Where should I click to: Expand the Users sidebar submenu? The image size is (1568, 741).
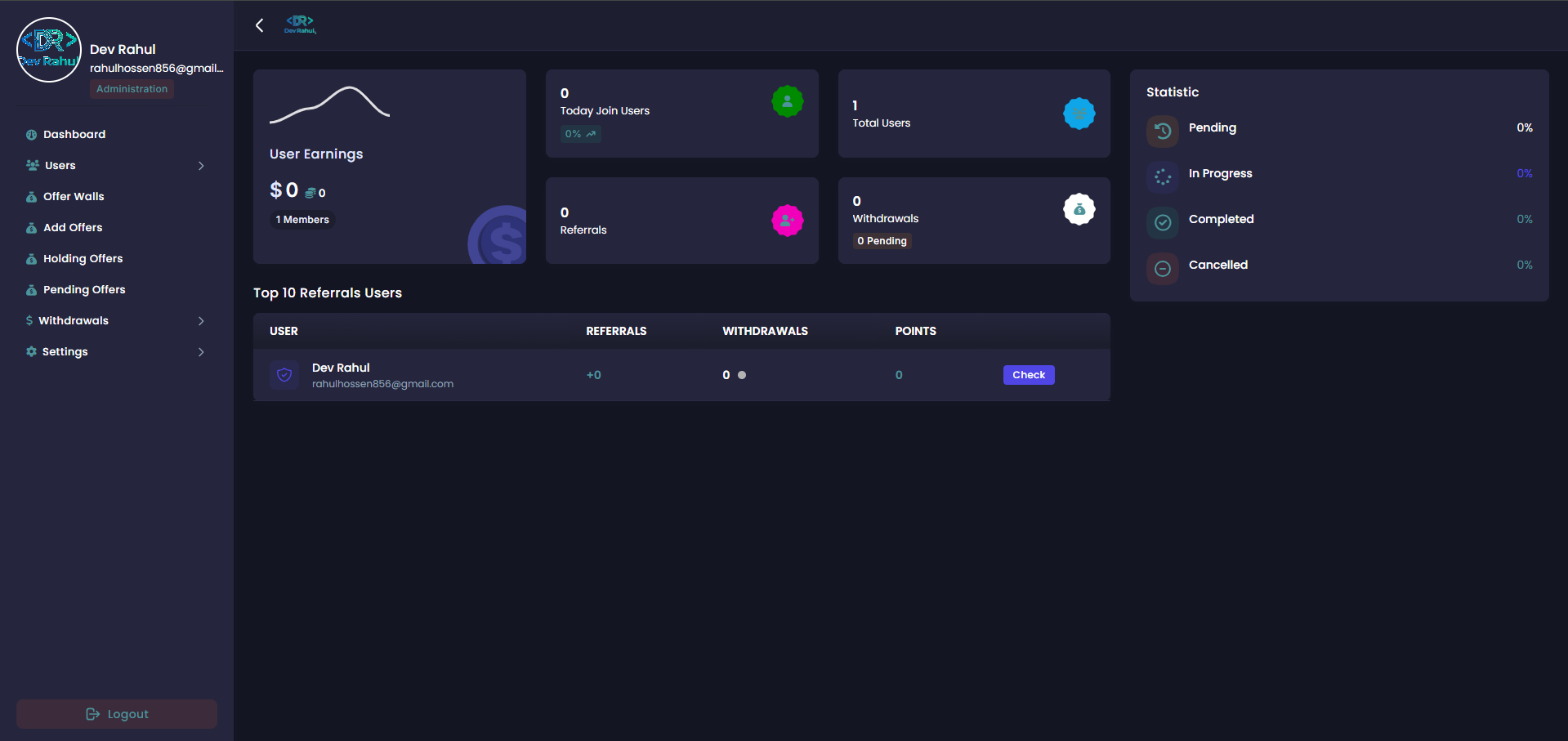click(x=200, y=166)
